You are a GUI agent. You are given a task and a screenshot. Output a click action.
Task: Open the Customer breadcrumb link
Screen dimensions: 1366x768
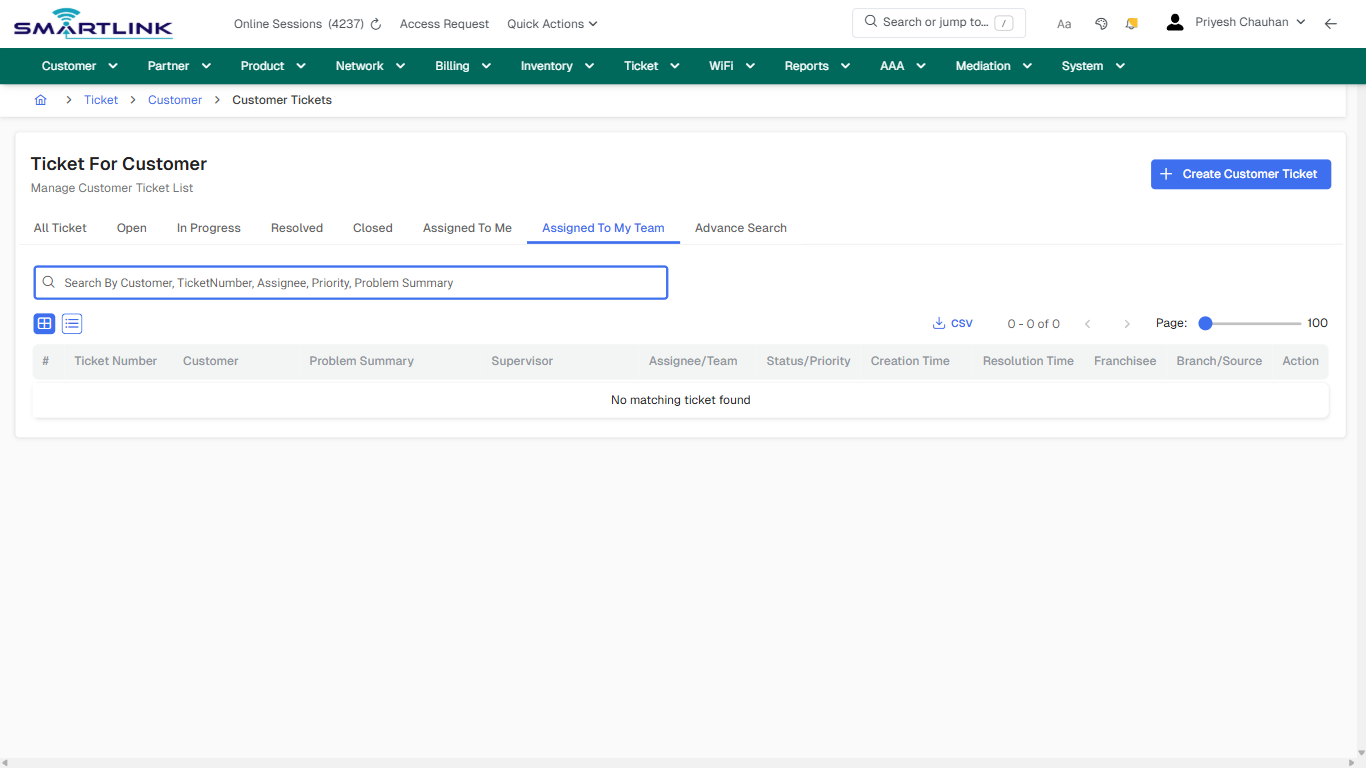pyautogui.click(x=175, y=99)
